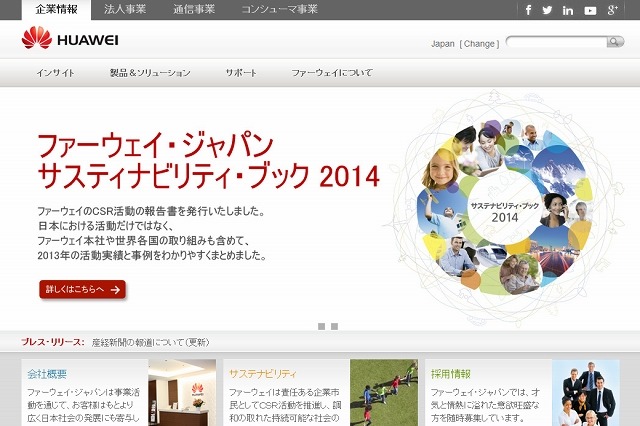Open the サポート menu
Viewport: 640px width, 426px height.
[241, 73]
